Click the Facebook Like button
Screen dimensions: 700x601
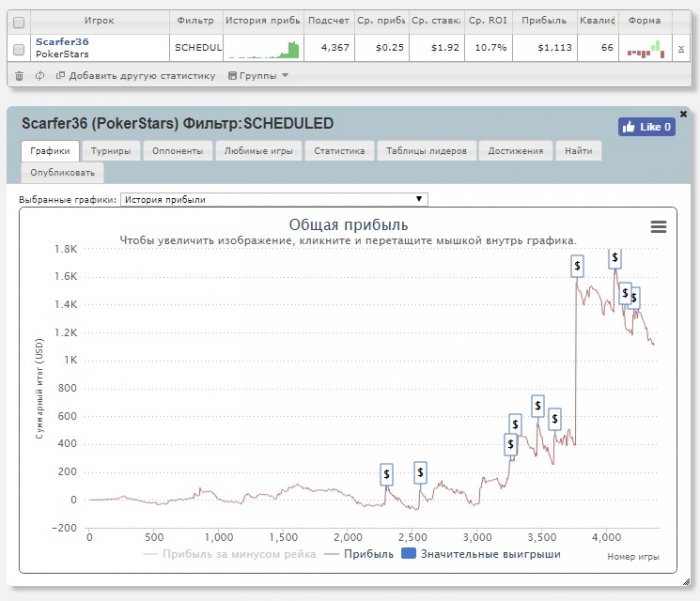(x=646, y=127)
